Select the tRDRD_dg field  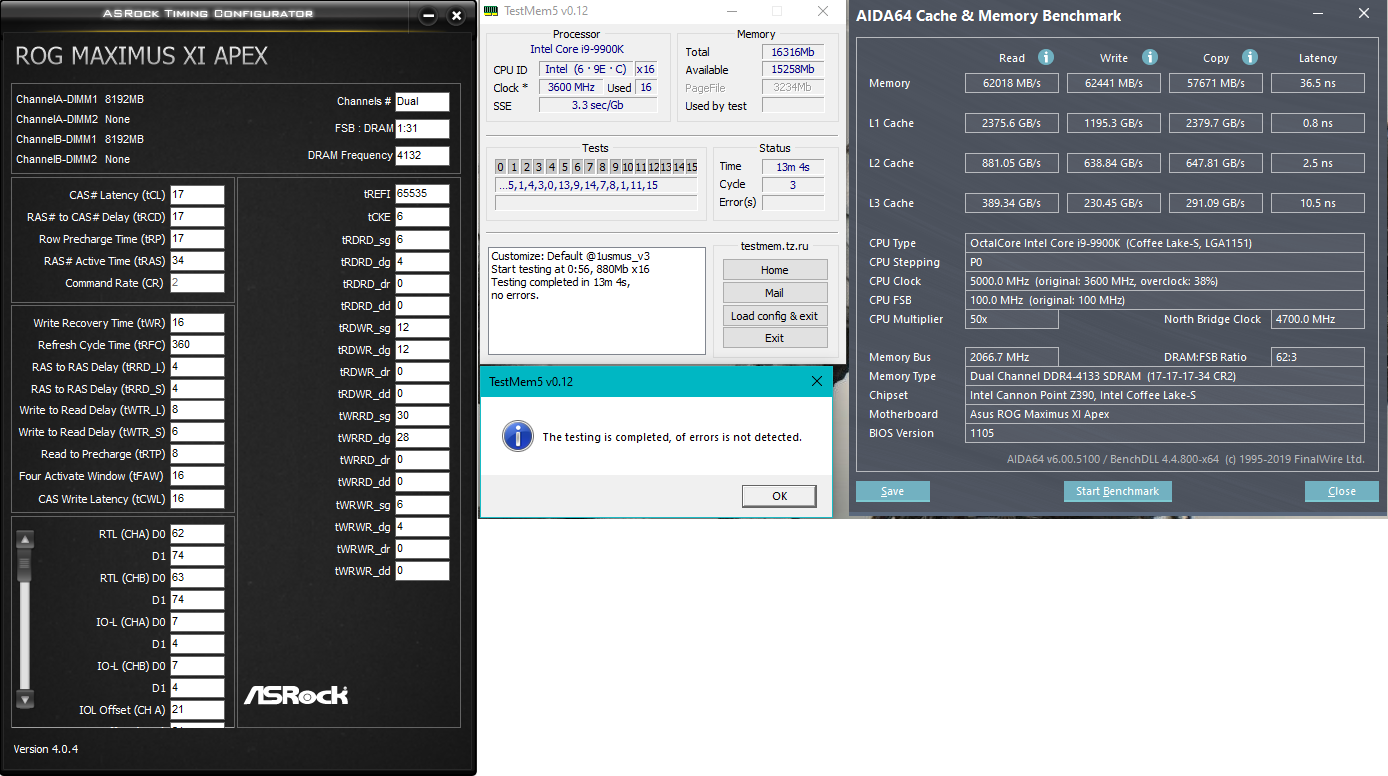pos(422,261)
